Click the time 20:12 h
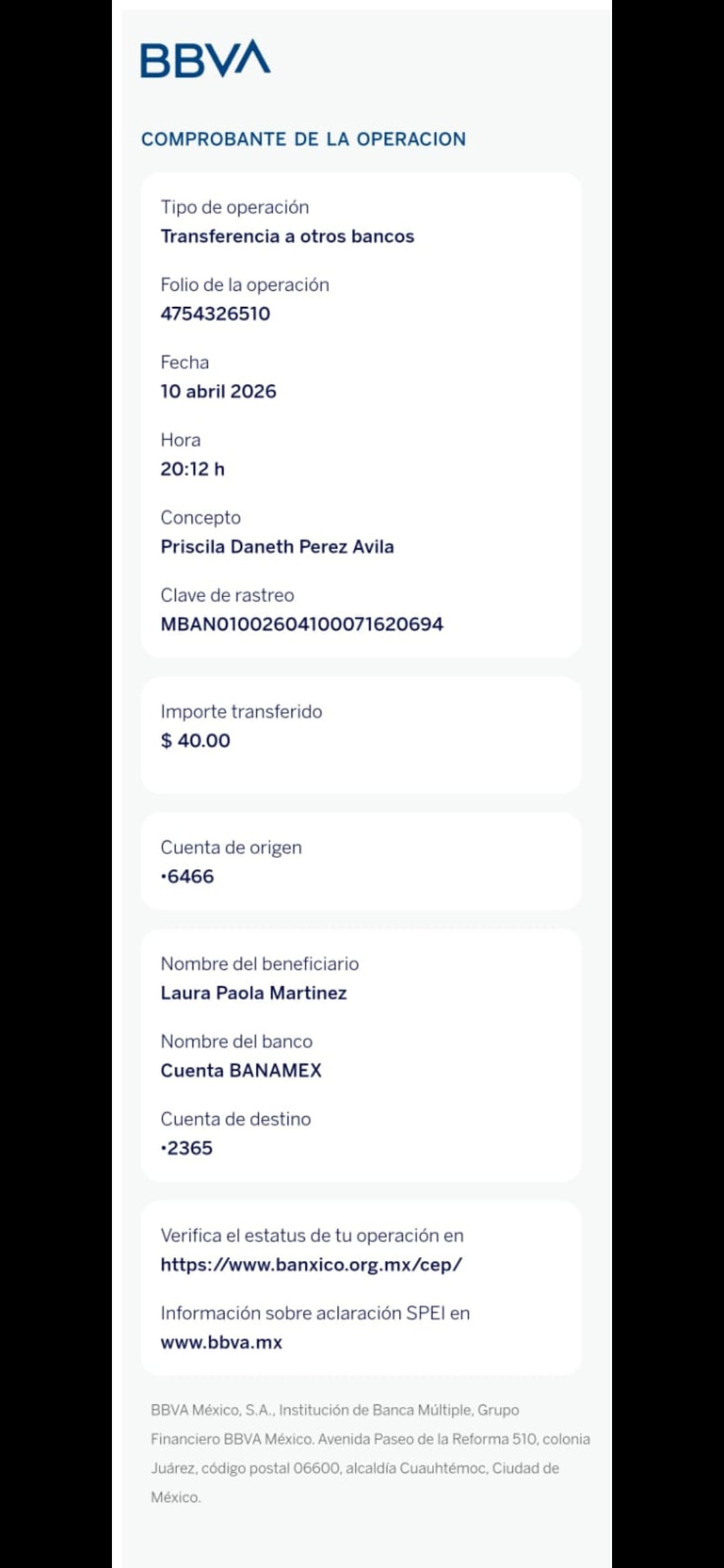The height and width of the screenshot is (1568, 724). pos(192,469)
